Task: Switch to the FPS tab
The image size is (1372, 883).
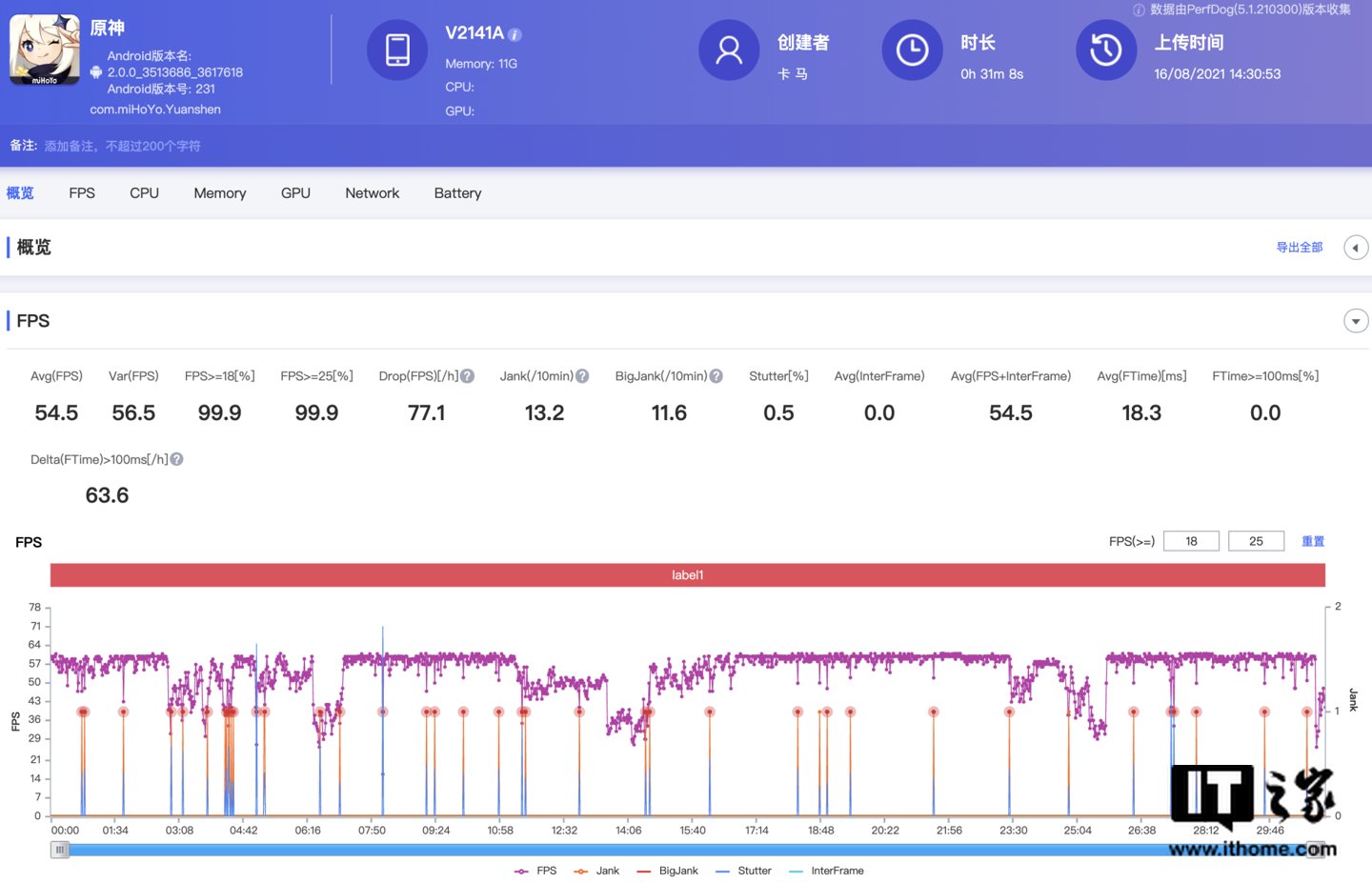Action: coord(82,192)
